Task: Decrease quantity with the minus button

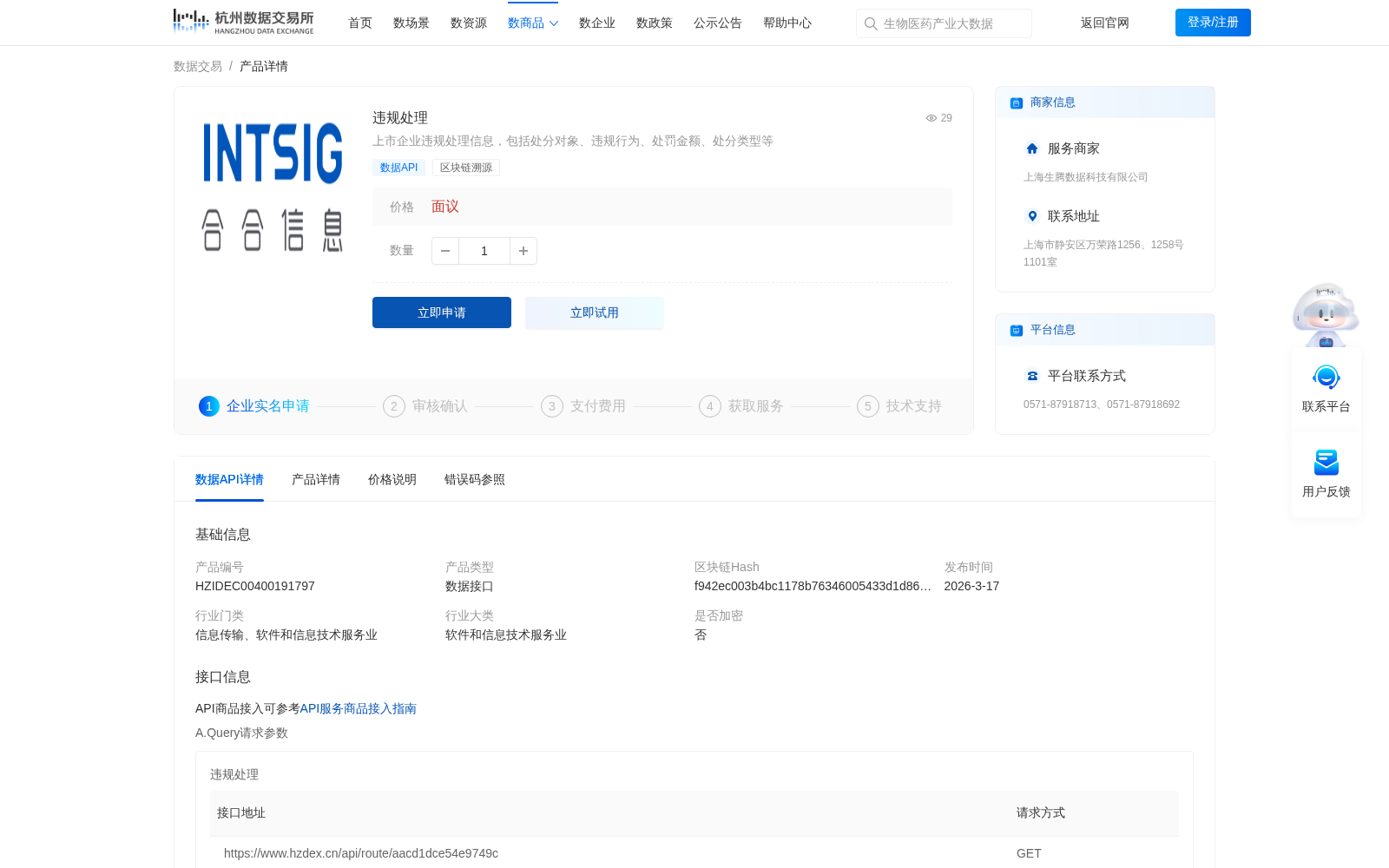Action: 445,251
